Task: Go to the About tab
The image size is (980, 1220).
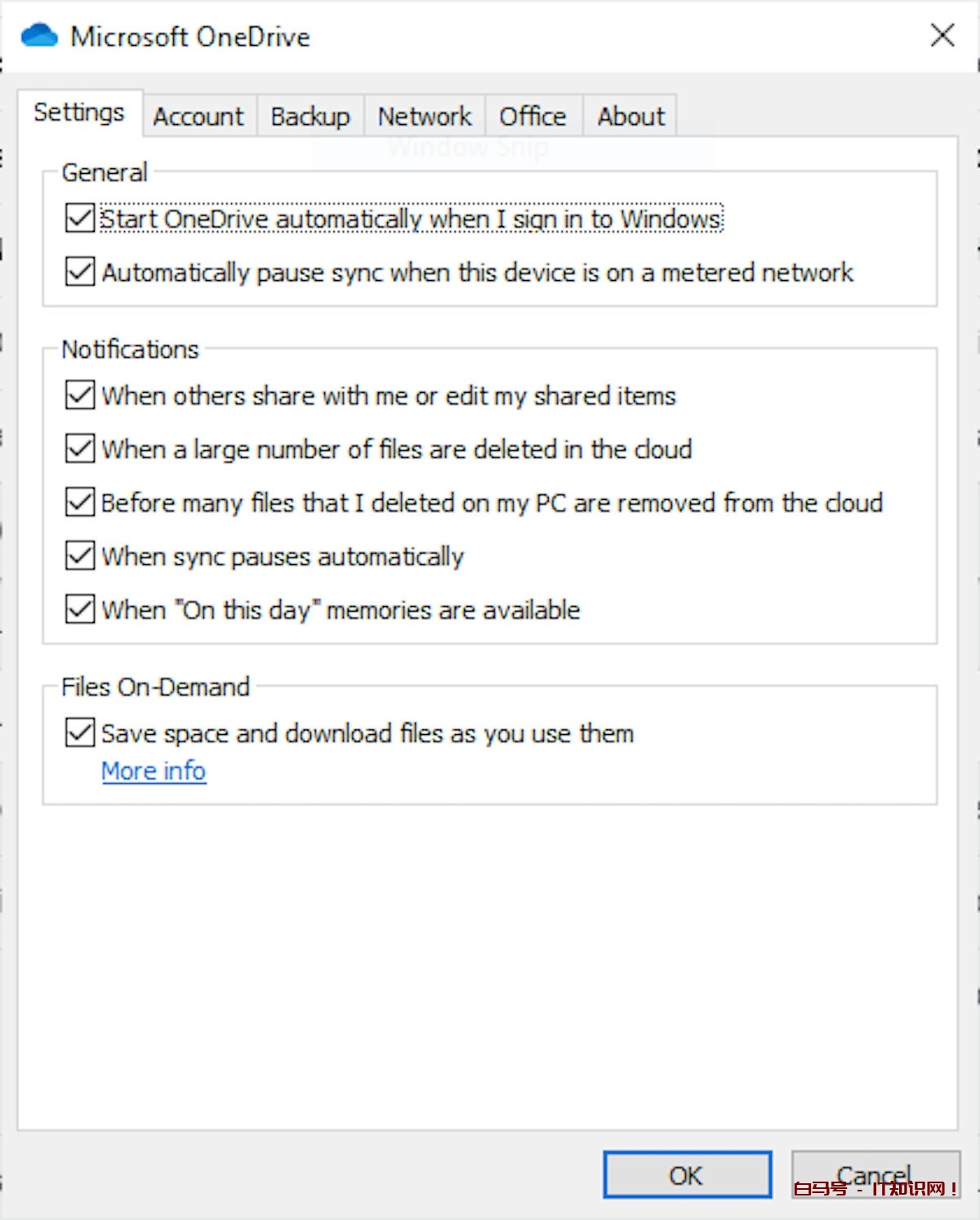Action: tap(630, 117)
